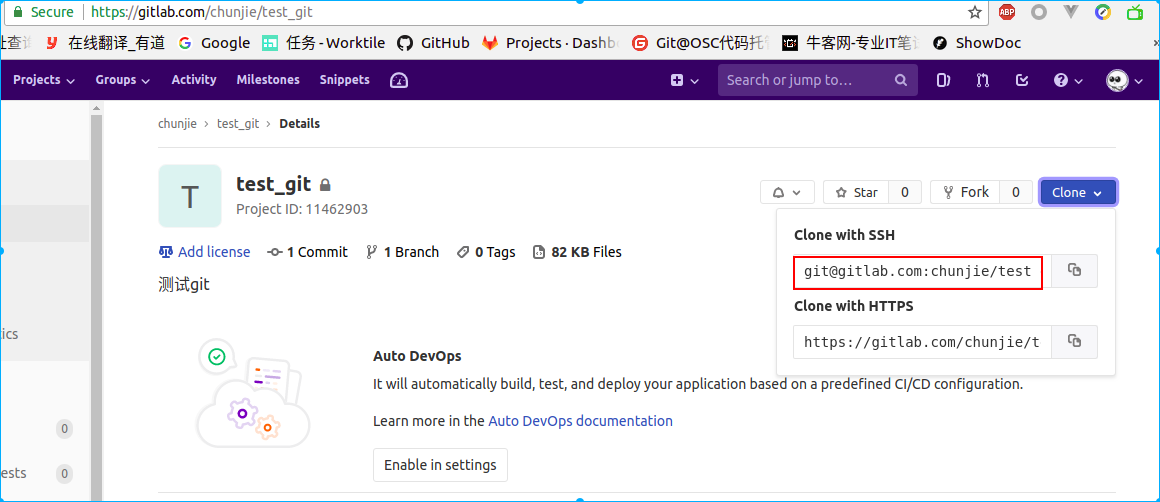Go to Milestones in top navigation

pos(268,80)
